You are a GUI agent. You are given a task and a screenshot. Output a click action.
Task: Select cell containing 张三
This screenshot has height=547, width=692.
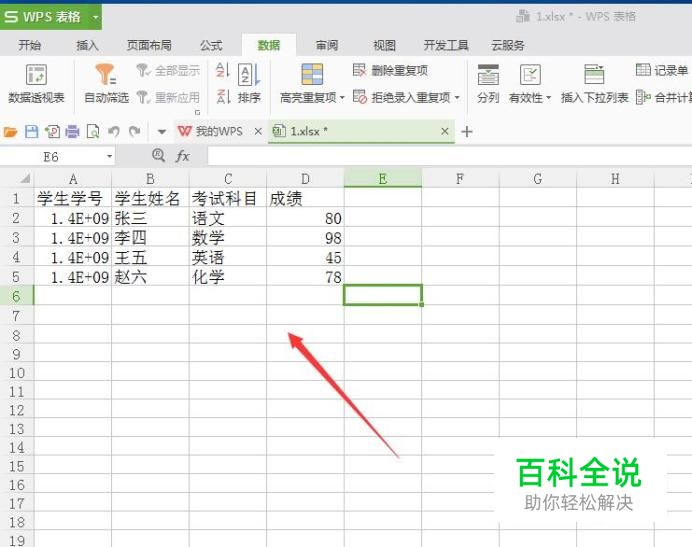(150, 218)
